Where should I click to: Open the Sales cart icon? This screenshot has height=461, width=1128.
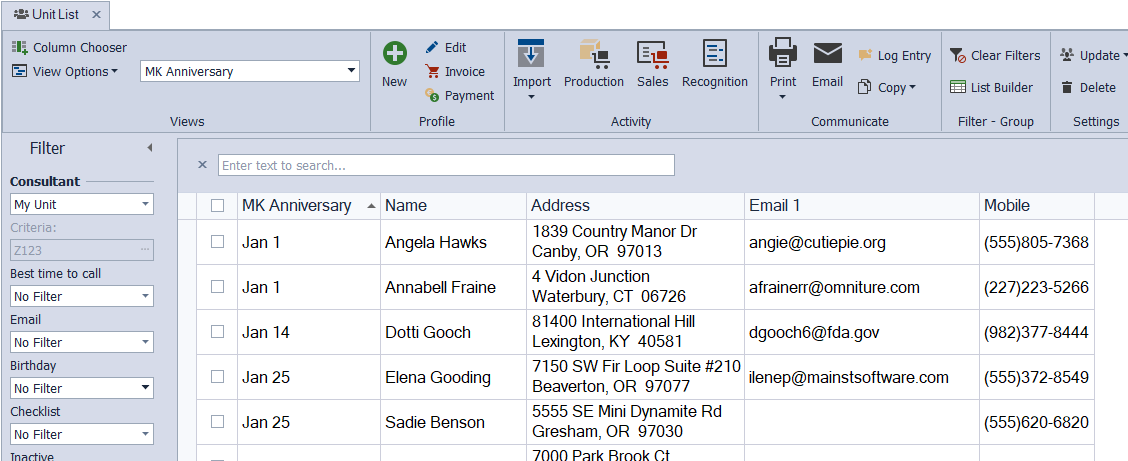[x=653, y=54]
